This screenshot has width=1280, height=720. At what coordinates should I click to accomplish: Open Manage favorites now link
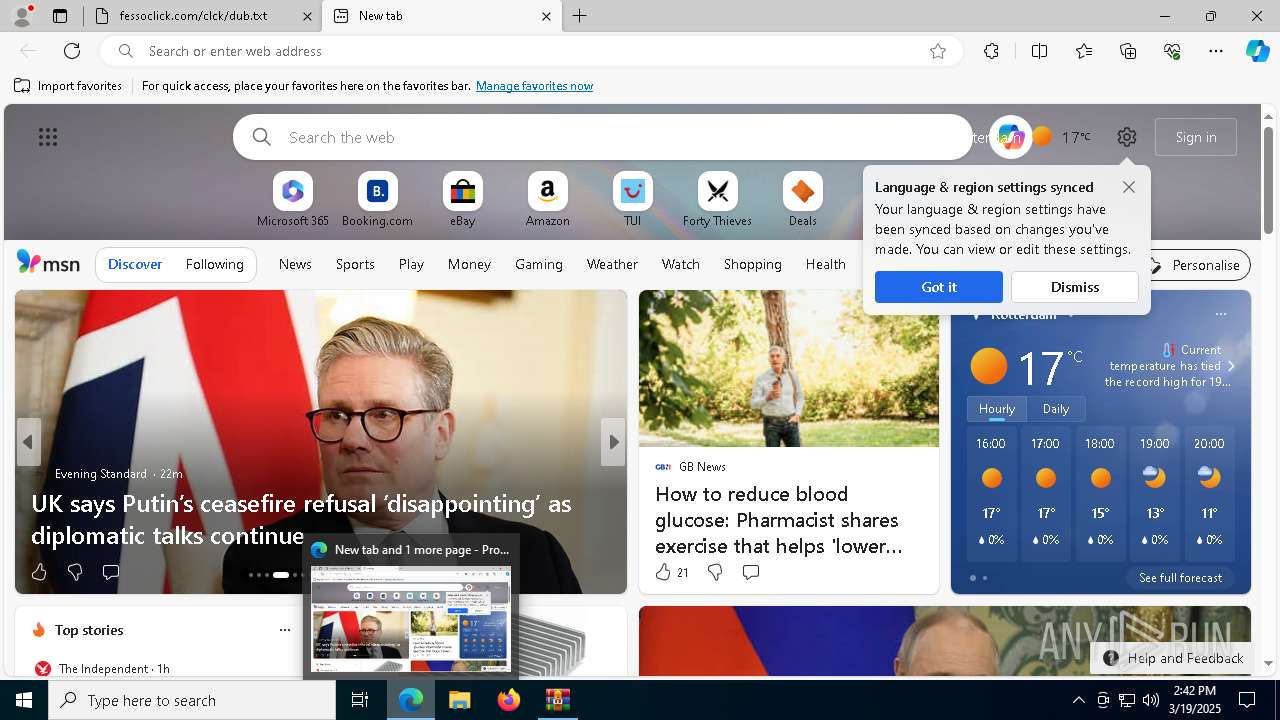click(x=534, y=86)
